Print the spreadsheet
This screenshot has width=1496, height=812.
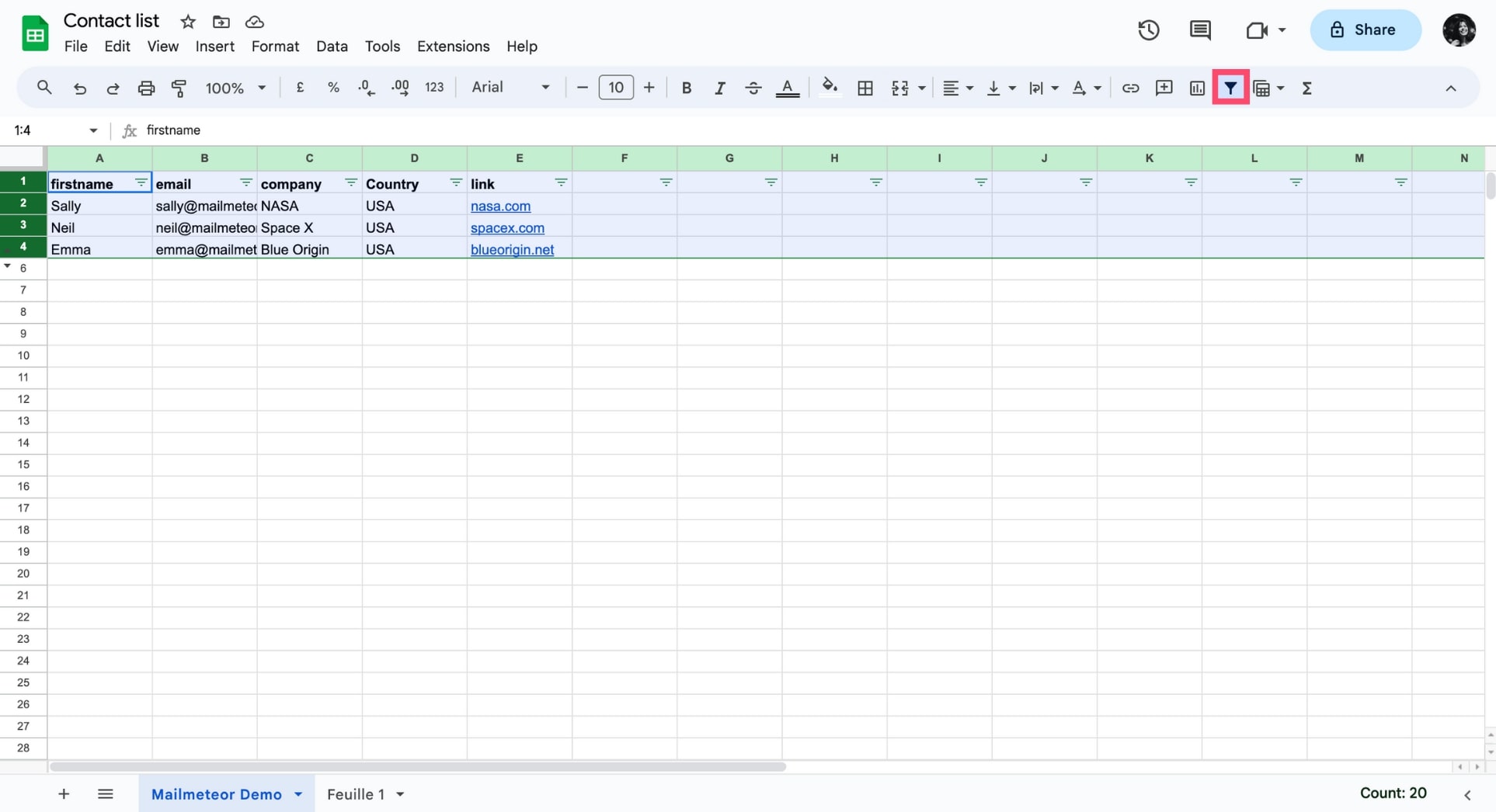(x=146, y=88)
